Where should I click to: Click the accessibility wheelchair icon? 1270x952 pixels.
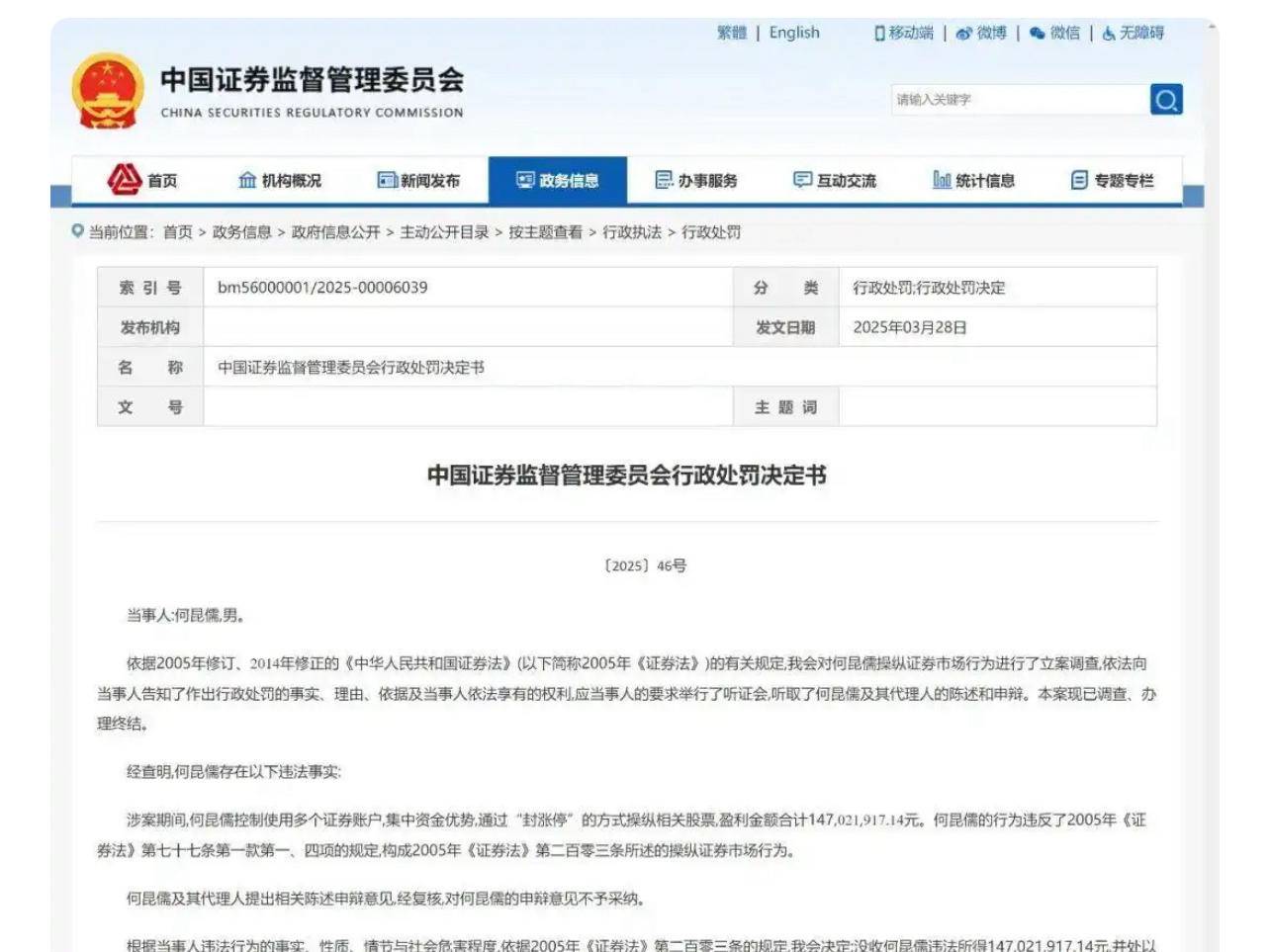1109,34
